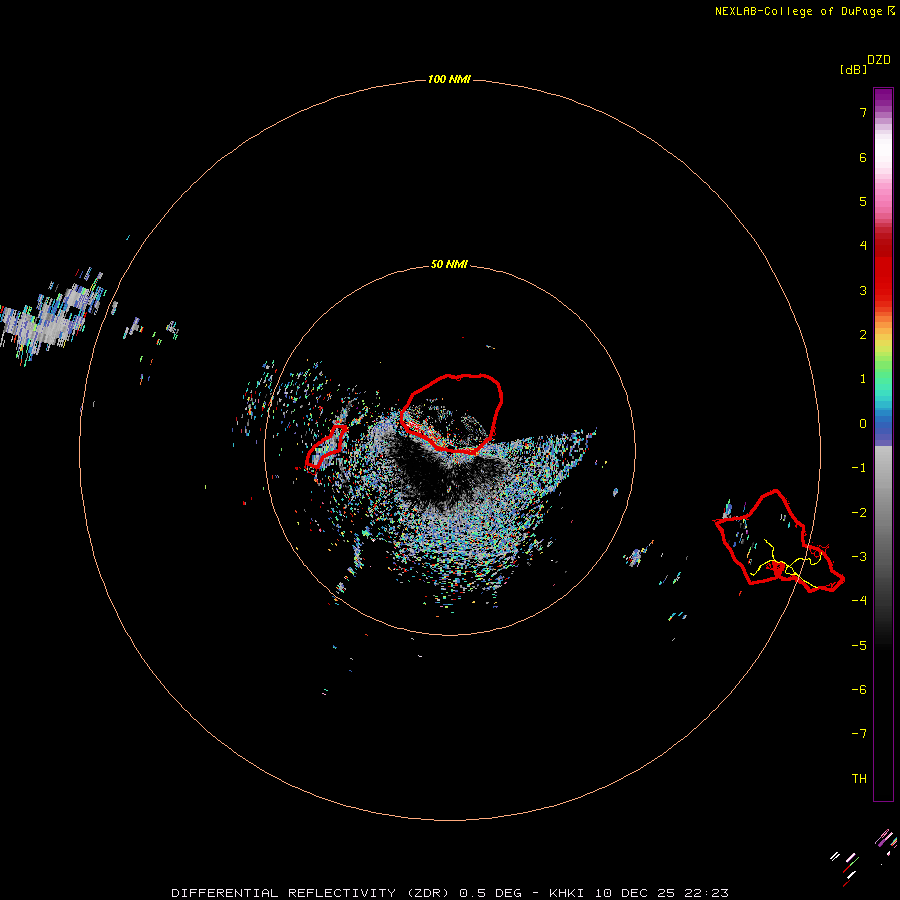
Task: Click the -1 value on color scale
Action: click(859, 468)
